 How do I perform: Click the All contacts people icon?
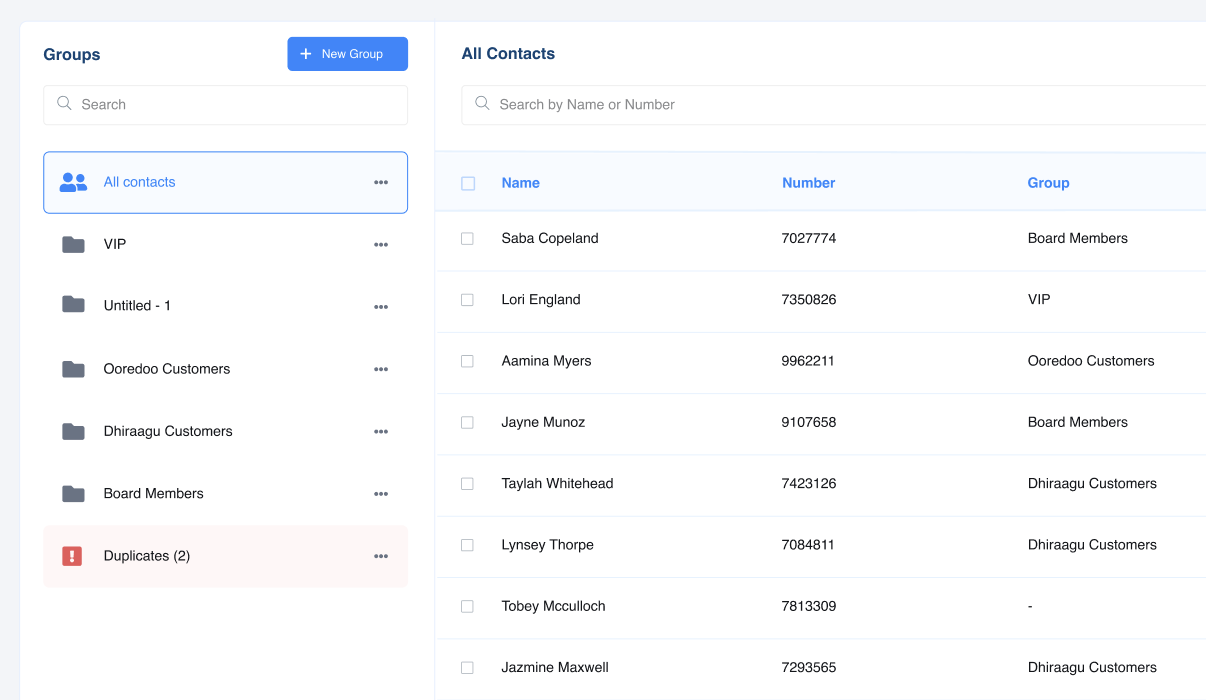tap(73, 182)
